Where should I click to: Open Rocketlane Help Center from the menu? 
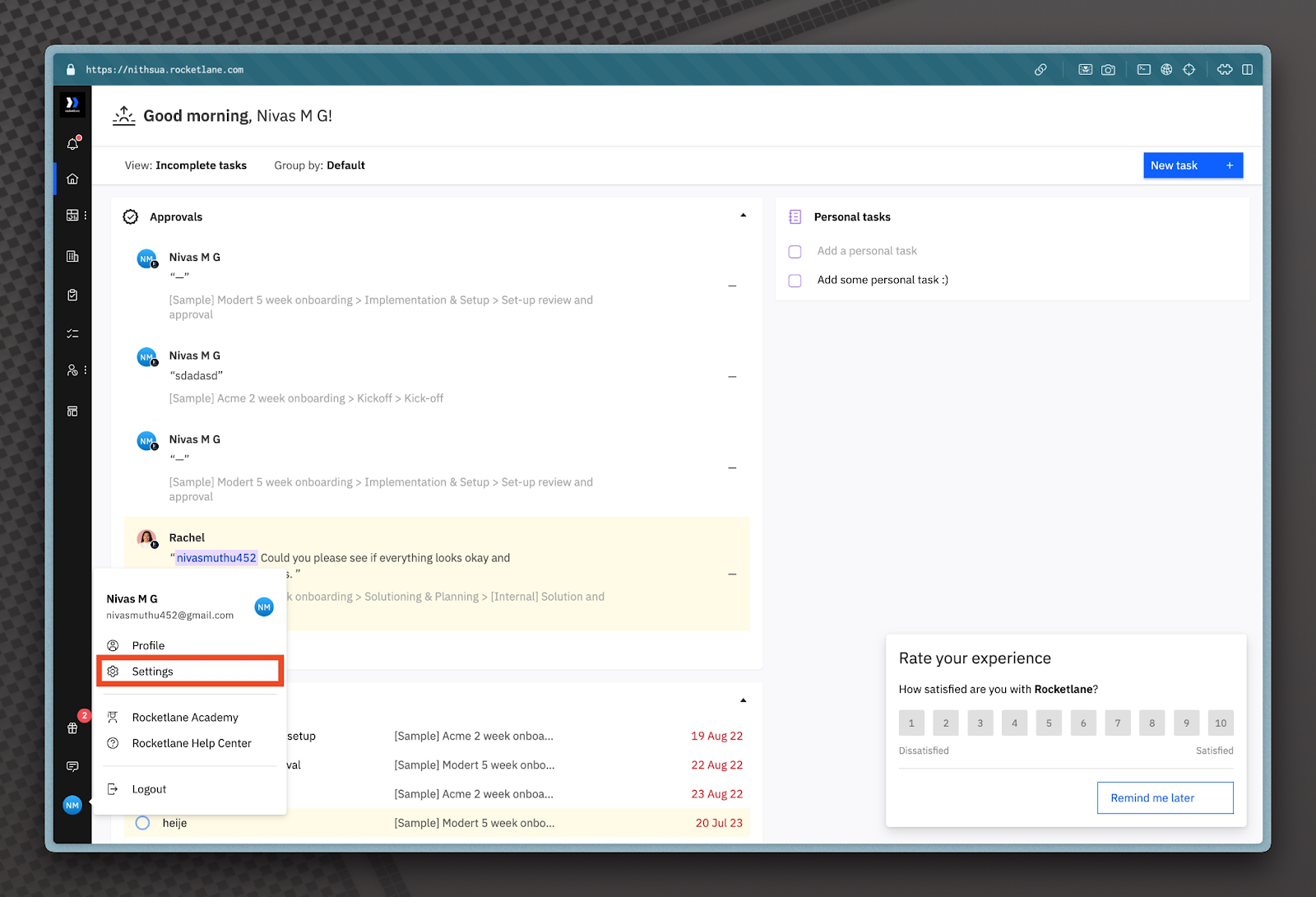(190, 743)
